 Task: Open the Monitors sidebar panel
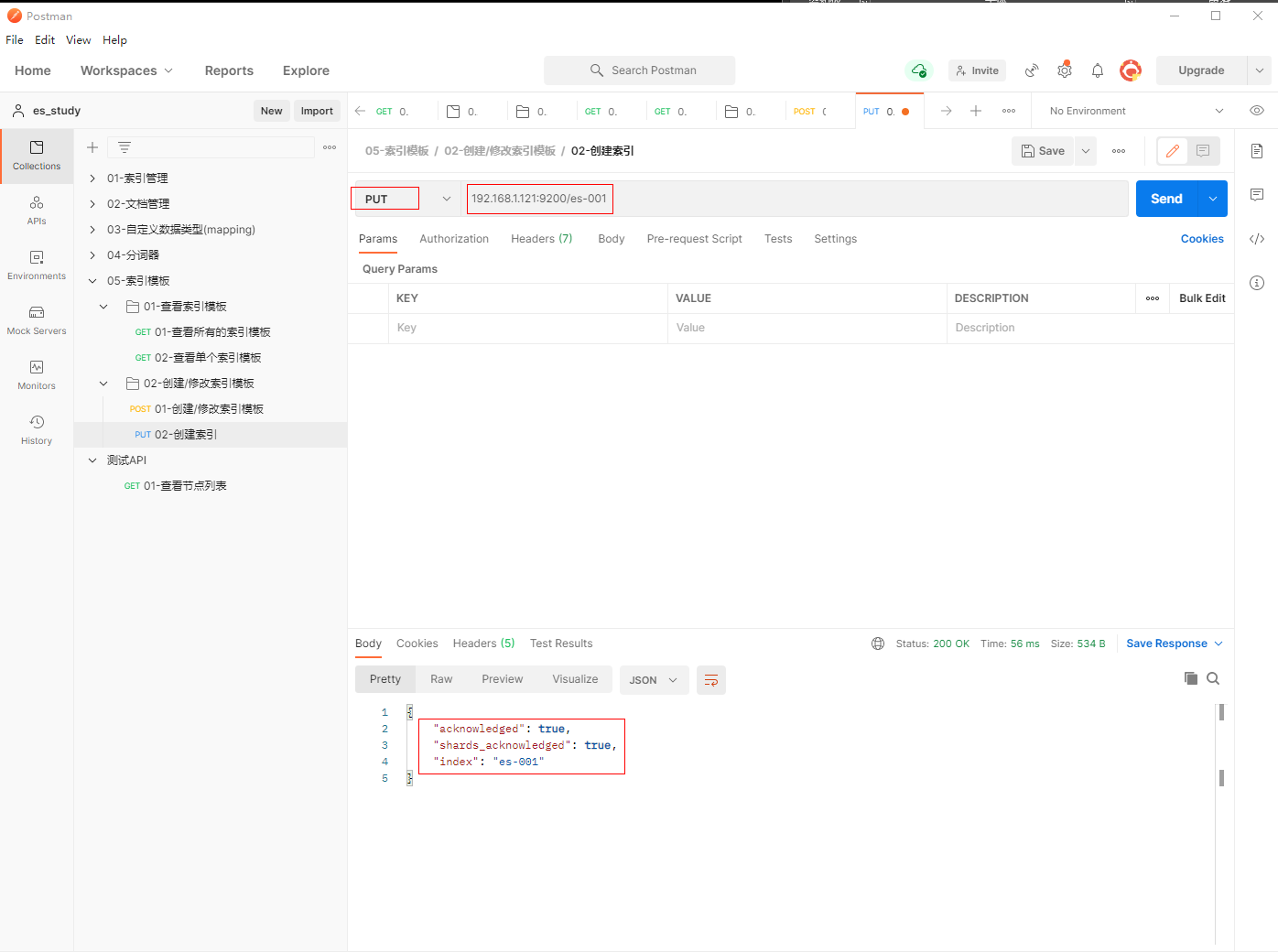click(37, 374)
